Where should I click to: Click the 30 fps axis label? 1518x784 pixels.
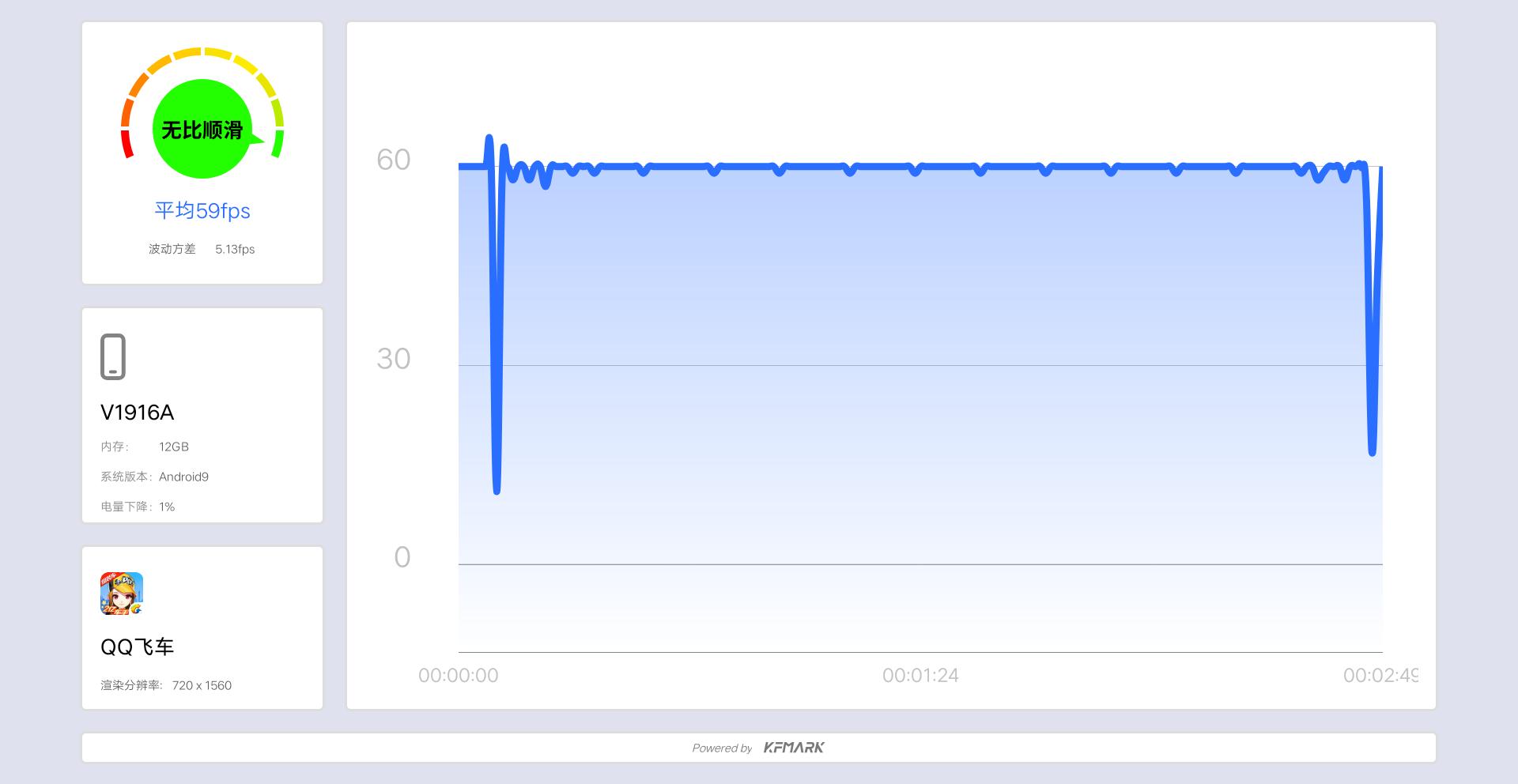point(393,359)
